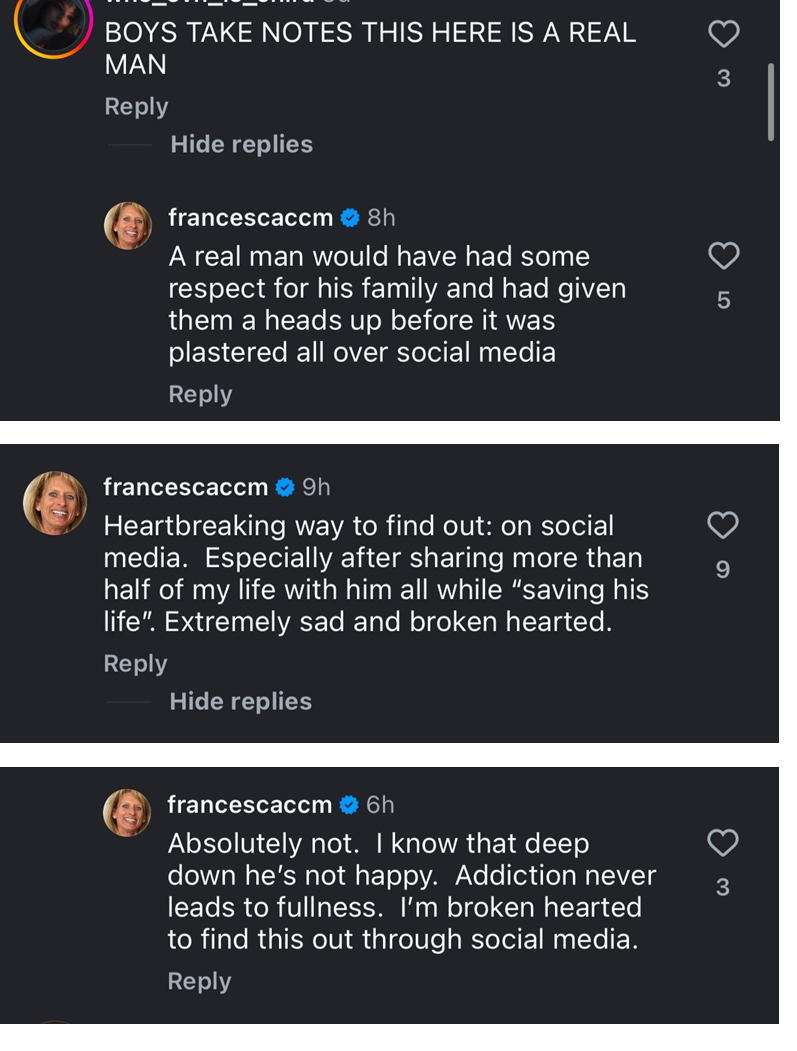
Task: Reply to the "Heartbreaking way to find out" comment
Action: (135, 663)
